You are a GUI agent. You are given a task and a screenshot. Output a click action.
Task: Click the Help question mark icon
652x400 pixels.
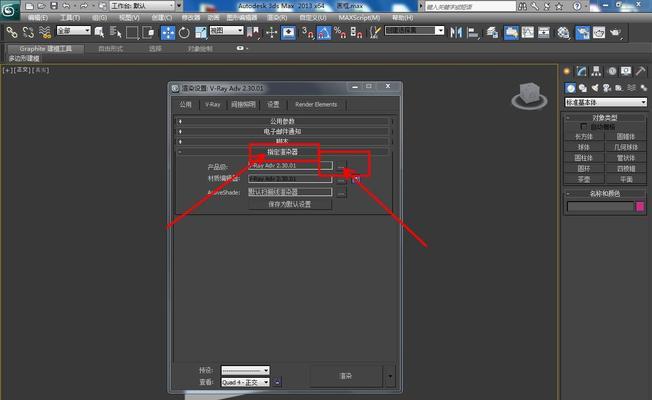tap(577, 6)
